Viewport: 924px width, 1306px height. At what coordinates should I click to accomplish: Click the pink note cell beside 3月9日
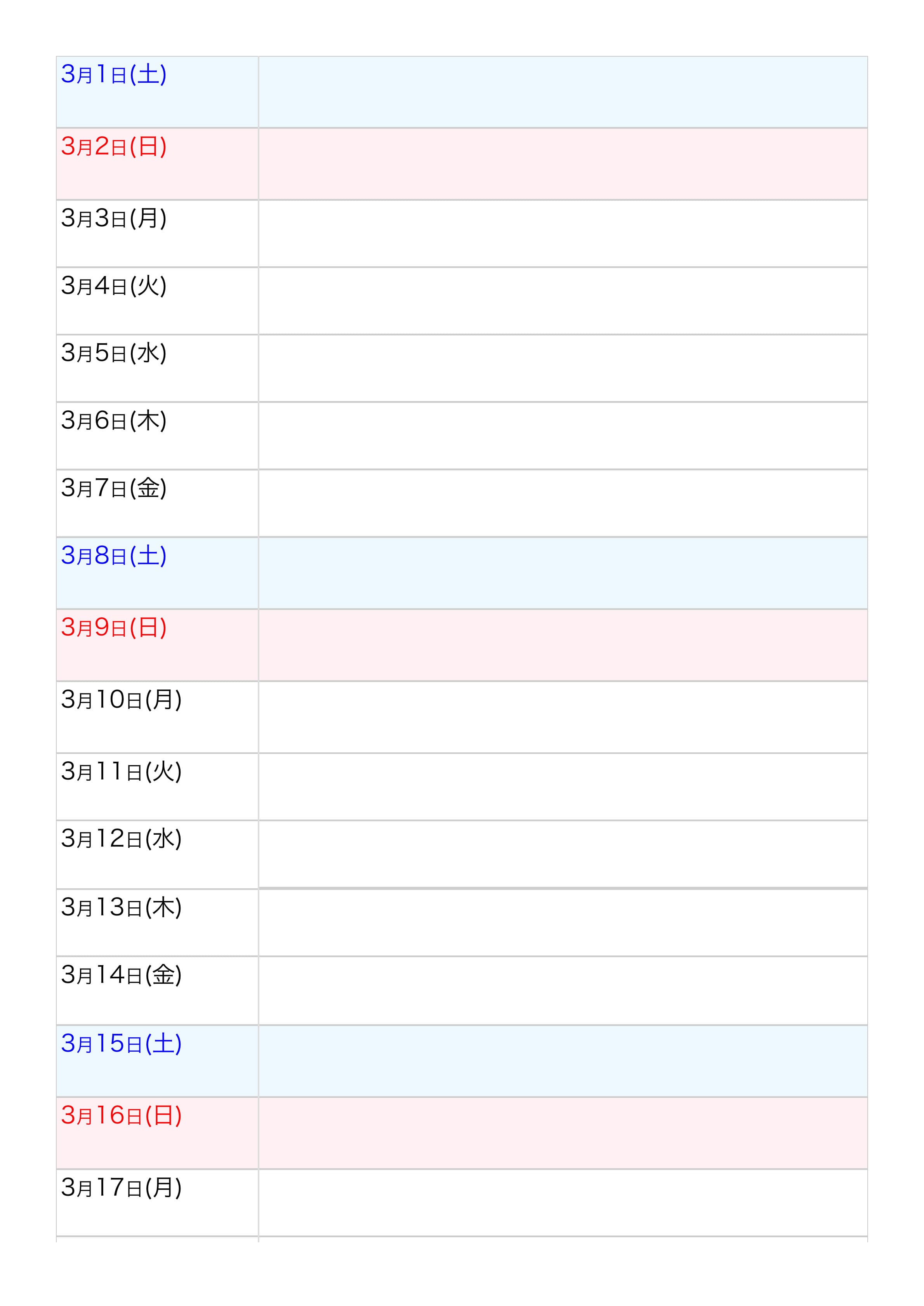pyautogui.click(x=563, y=645)
